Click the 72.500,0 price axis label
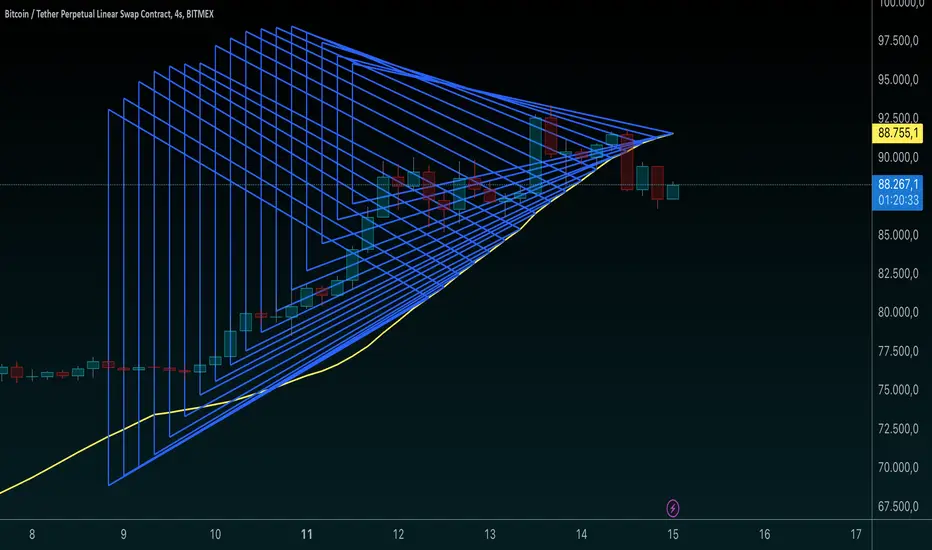Screen dimensions: 932x550 pyautogui.click(x=898, y=429)
